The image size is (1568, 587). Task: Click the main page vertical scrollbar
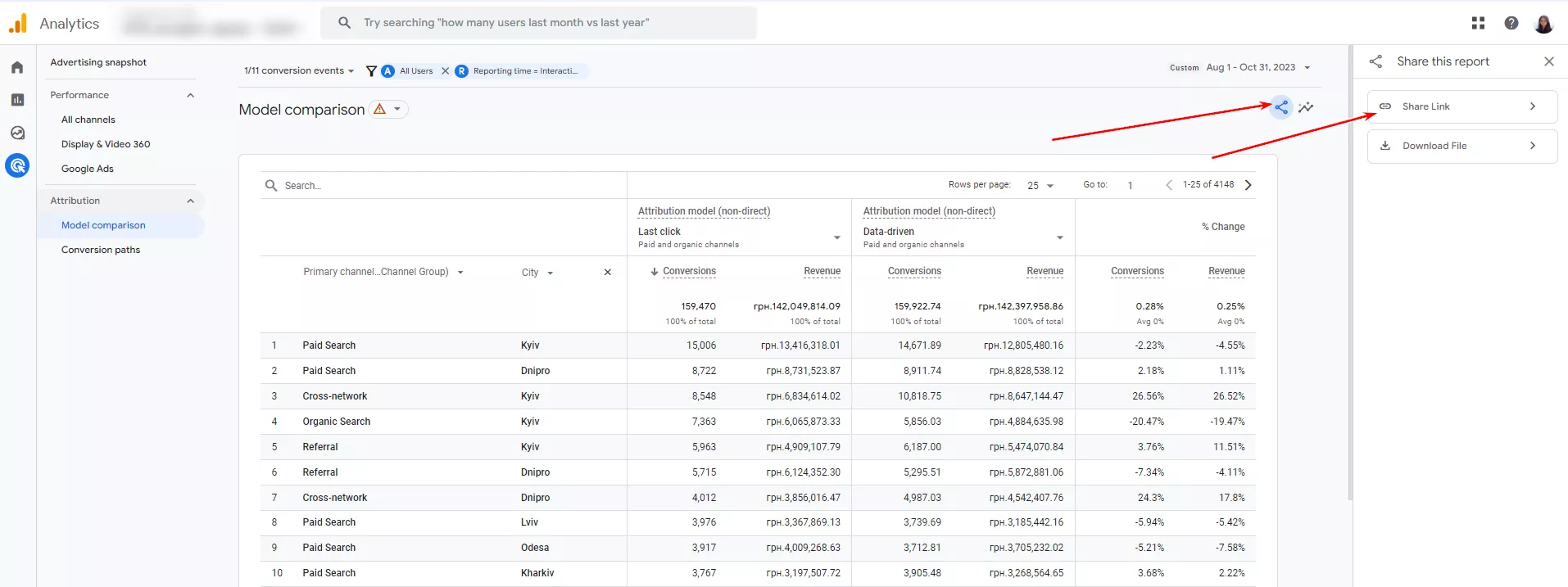[x=1350, y=273]
